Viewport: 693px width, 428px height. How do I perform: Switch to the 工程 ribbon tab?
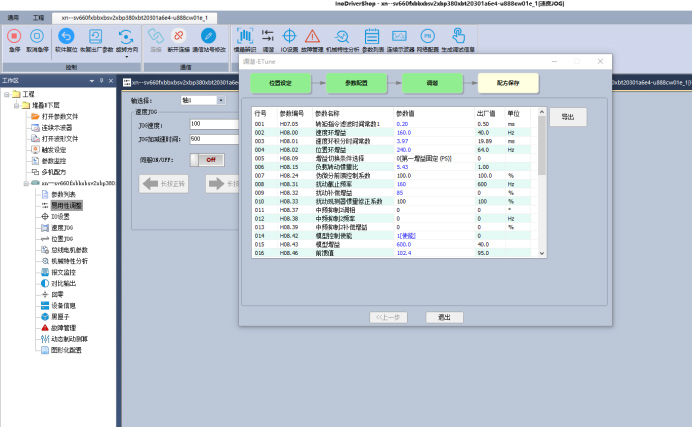[38, 18]
